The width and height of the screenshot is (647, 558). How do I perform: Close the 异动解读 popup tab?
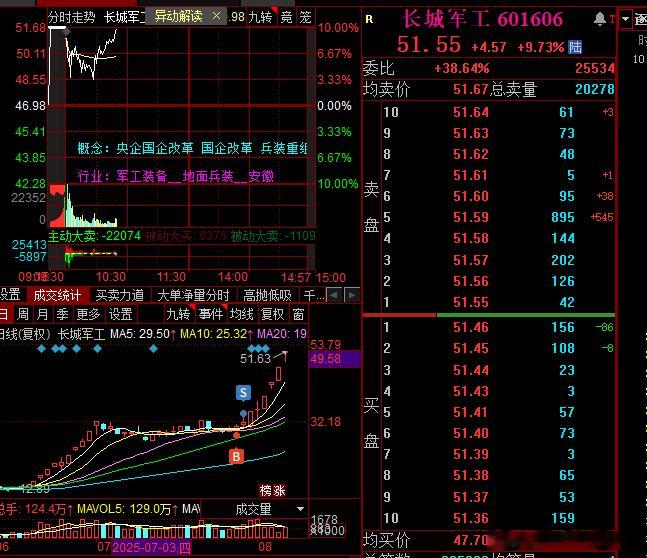pos(216,16)
